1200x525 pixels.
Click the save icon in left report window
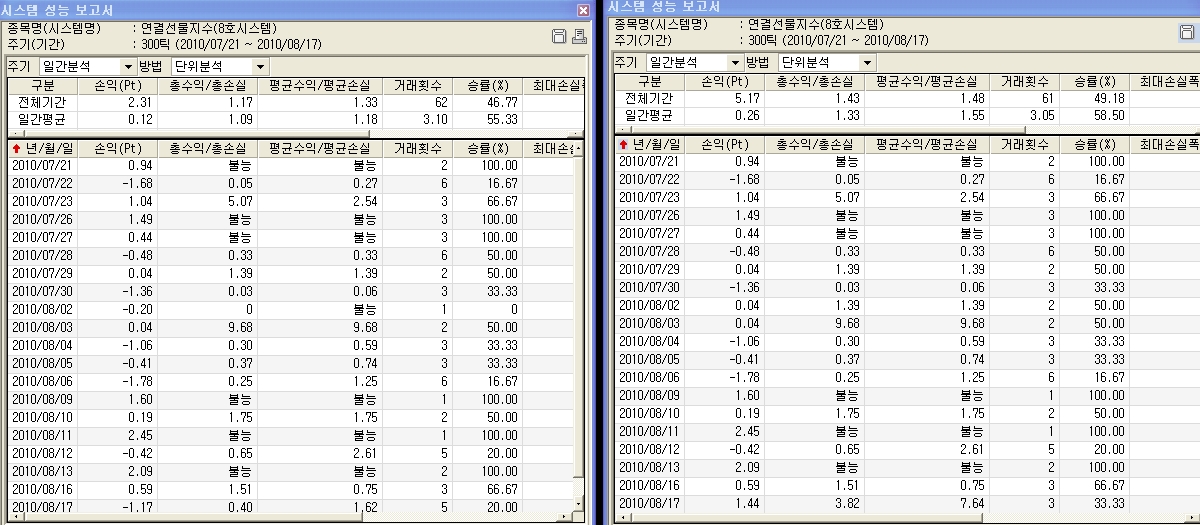[x=560, y=37]
